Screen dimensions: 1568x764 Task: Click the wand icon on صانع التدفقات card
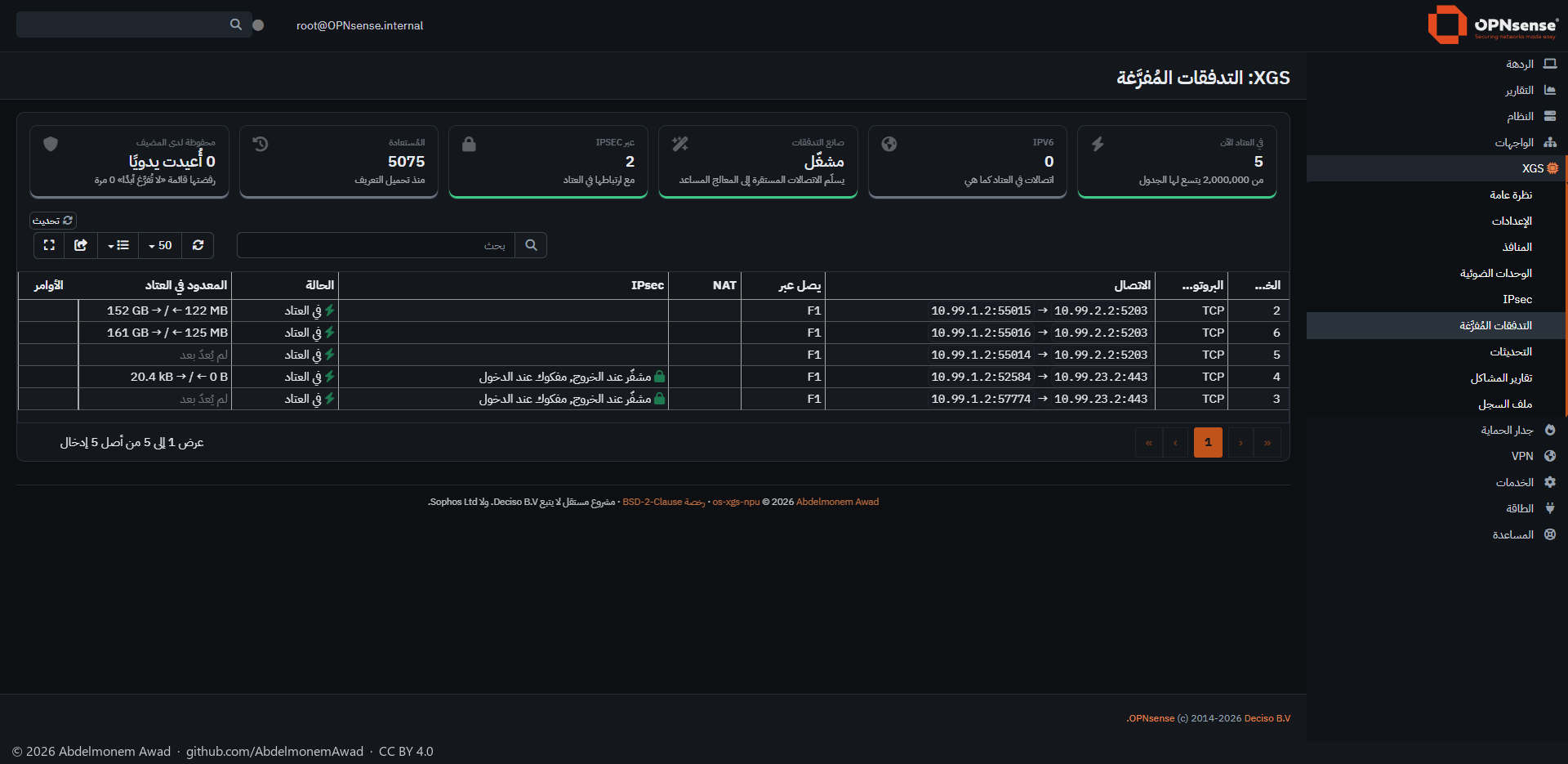tap(679, 144)
